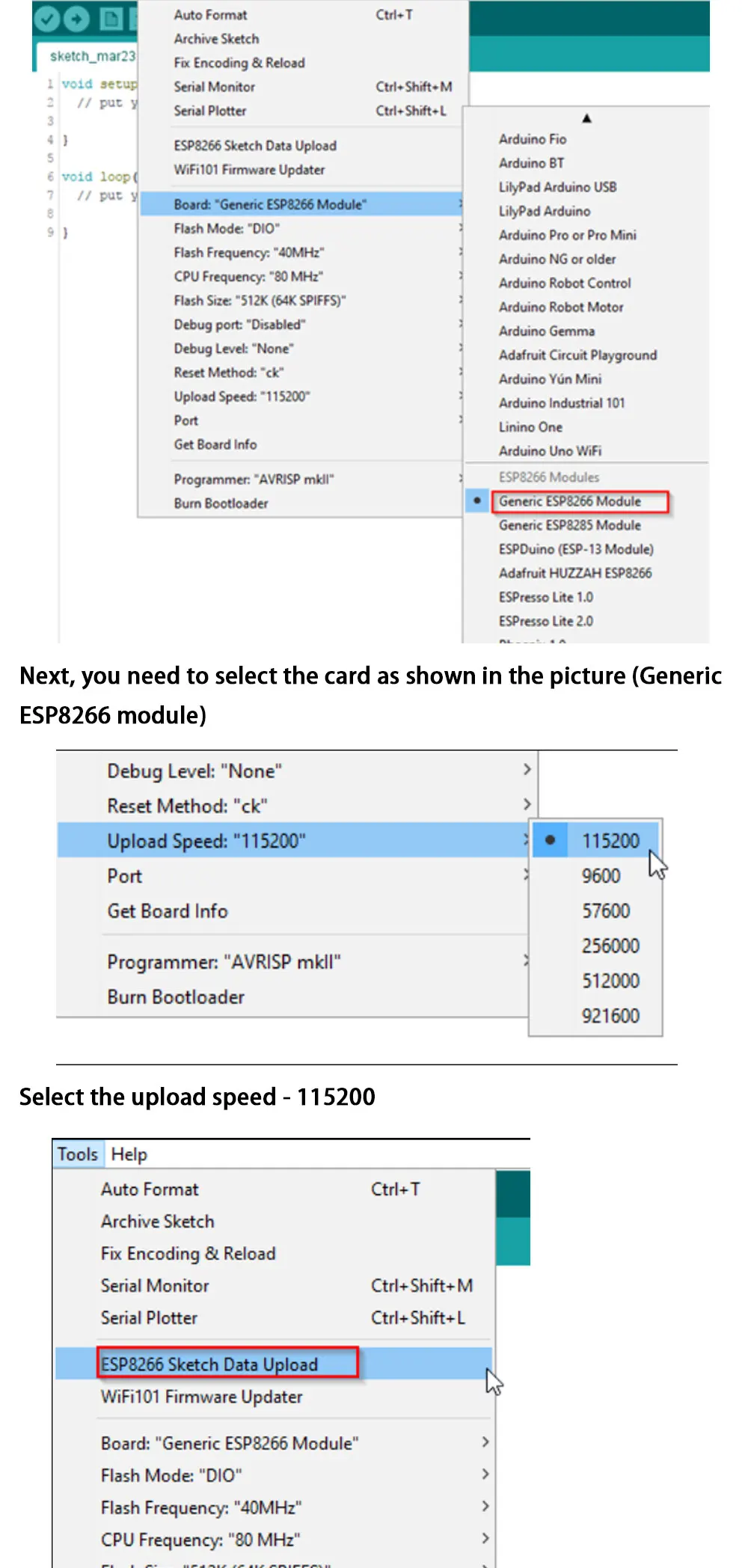
Task: Click the red-boxed ESP8266 Sketch Data Upload entry
Action: [210, 1365]
